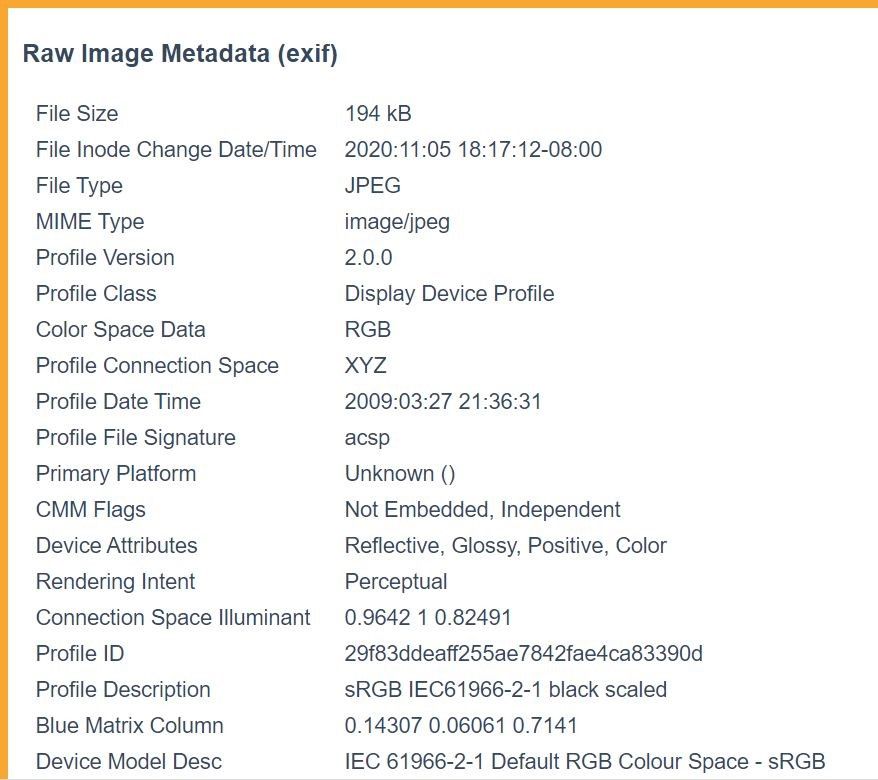Select the Connection Space Illuminant label
This screenshot has width=878, height=780.
[173, 618]
